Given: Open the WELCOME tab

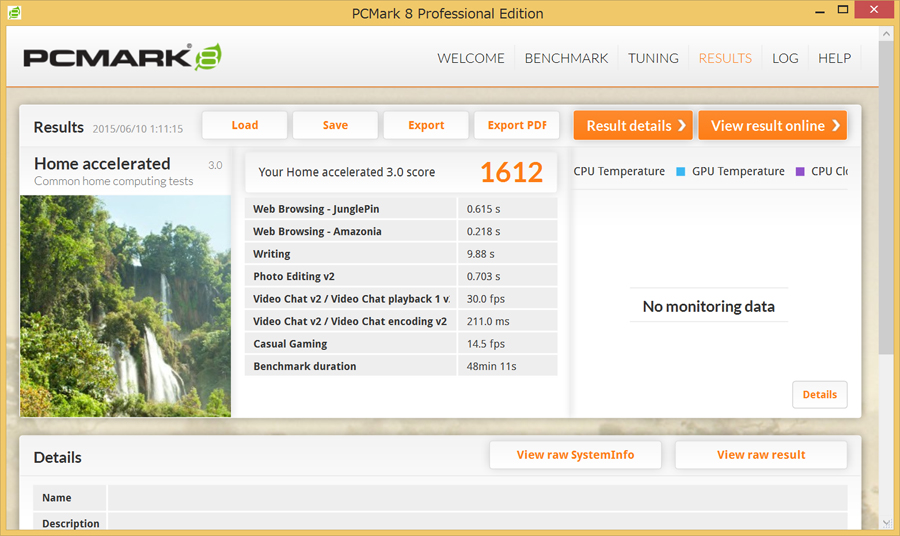Looking at the screenshot, I should 470,58.
